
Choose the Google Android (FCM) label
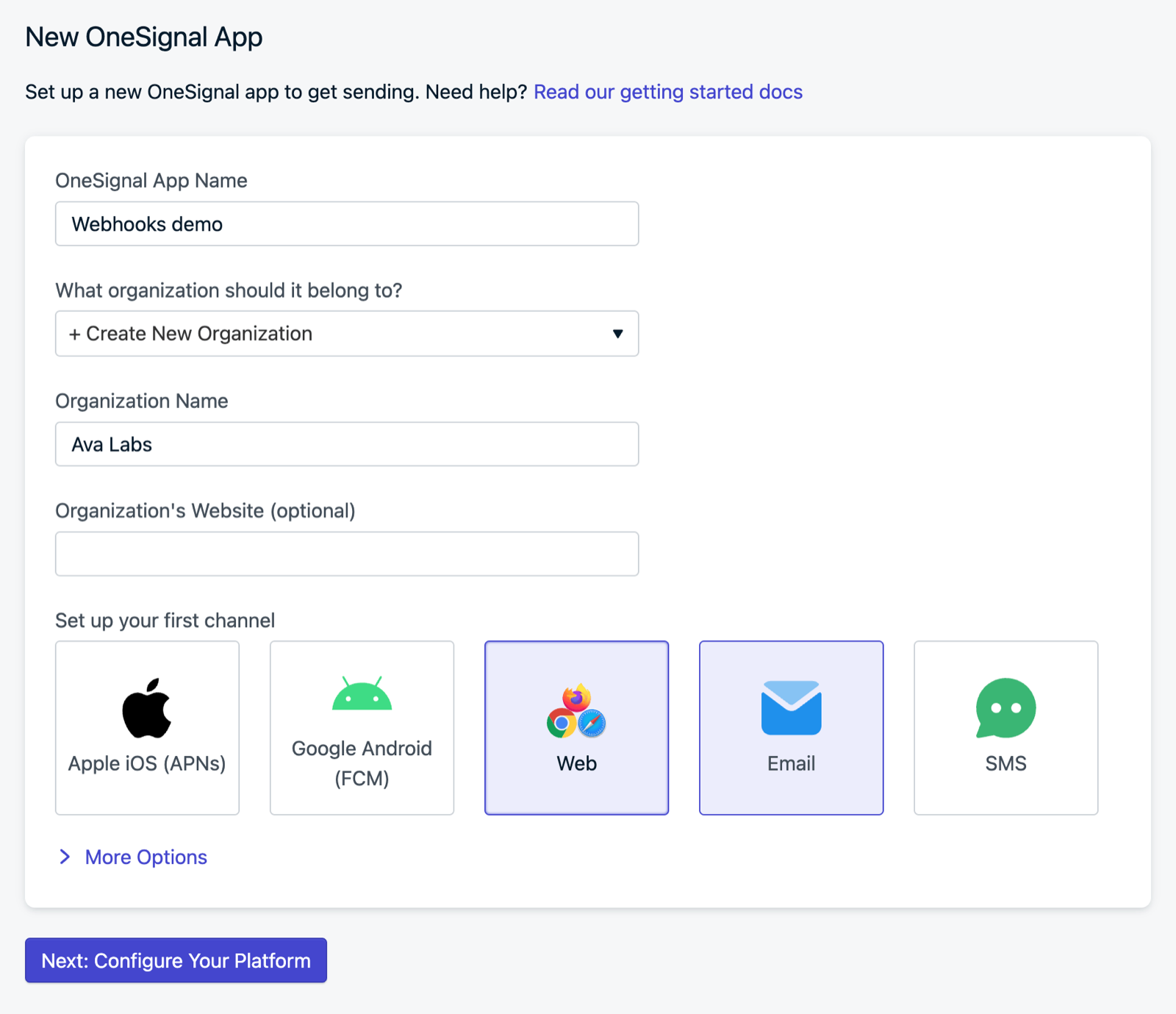point(362,763)
